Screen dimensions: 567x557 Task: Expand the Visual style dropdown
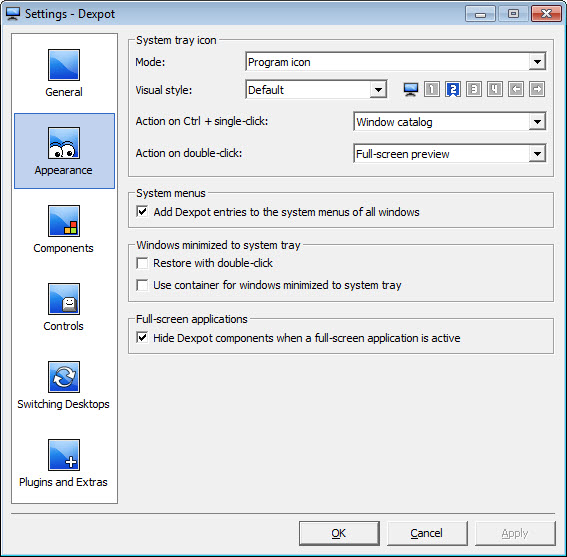316,90
